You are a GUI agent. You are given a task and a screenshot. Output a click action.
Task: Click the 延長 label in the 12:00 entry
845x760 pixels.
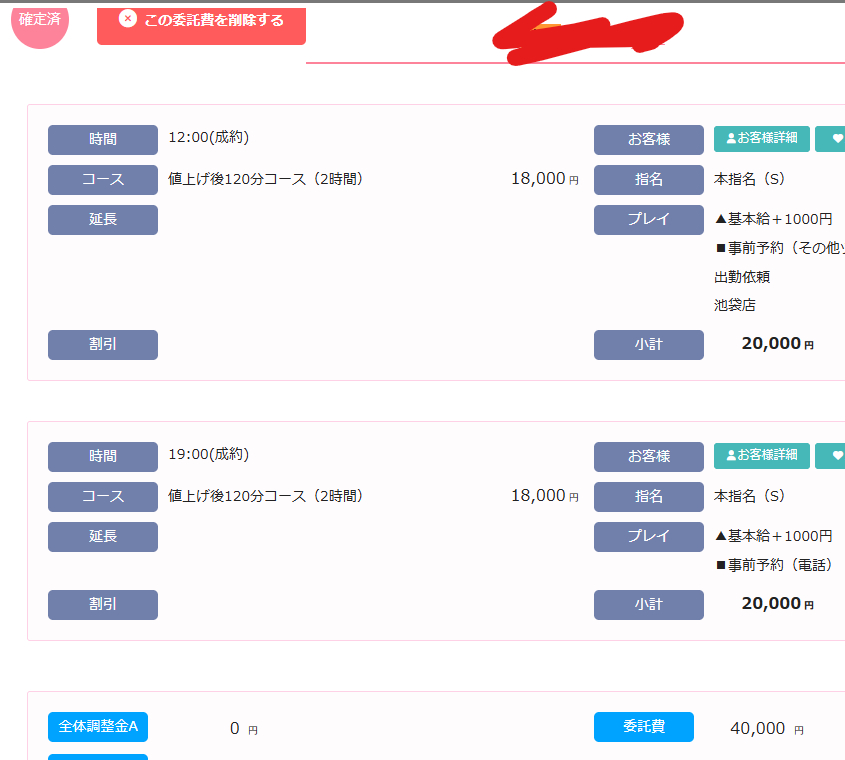click(103, 220)
